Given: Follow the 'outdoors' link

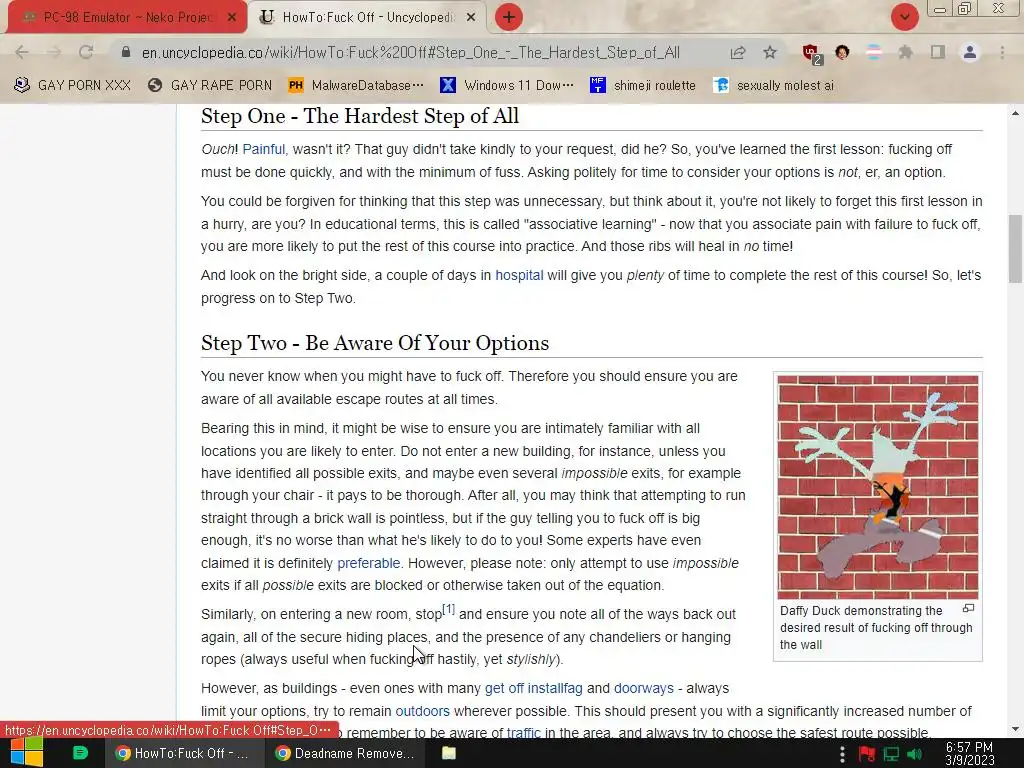Looking at the screenshot, I should point(423,711).
